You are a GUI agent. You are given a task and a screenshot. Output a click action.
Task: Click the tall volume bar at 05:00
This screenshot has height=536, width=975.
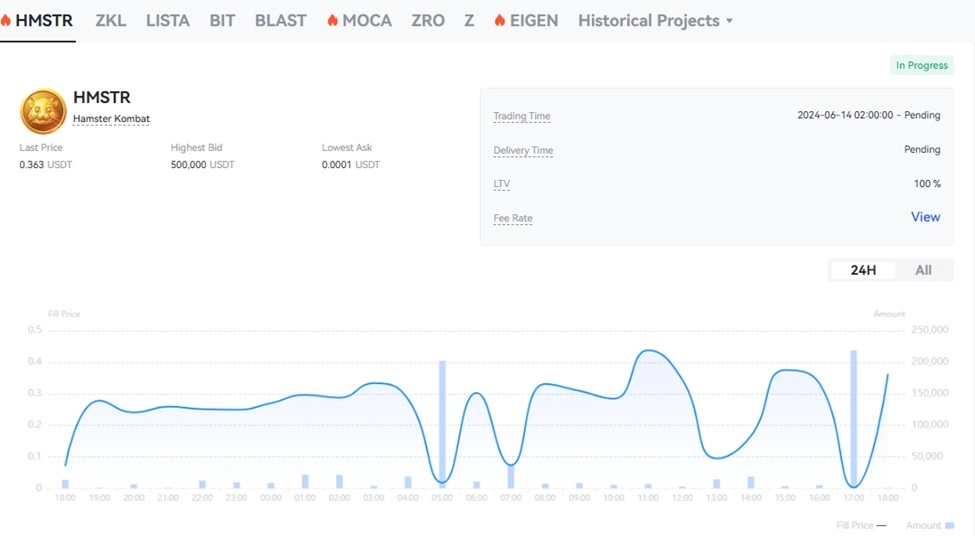tap(442, 424)
